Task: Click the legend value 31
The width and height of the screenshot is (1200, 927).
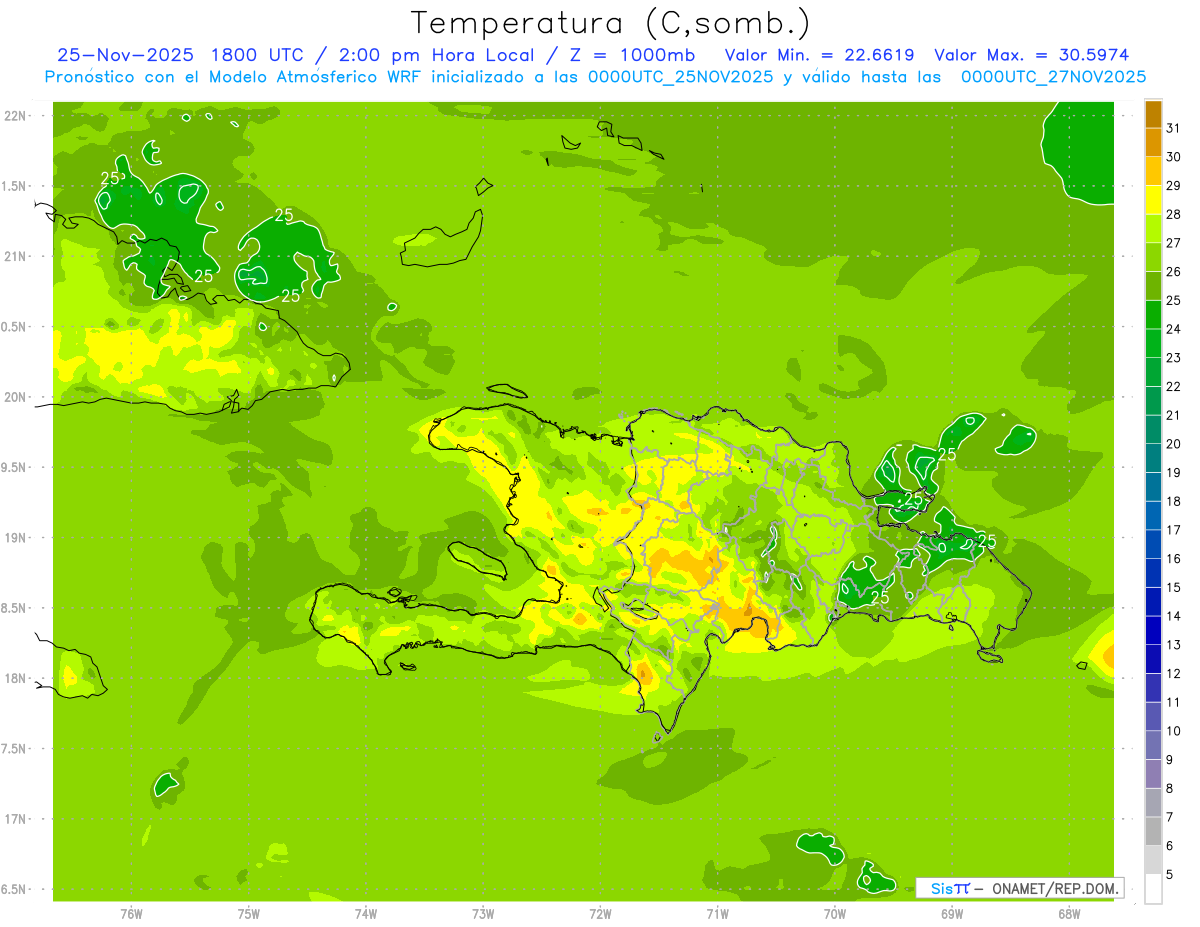Action: click(1174, 128)
